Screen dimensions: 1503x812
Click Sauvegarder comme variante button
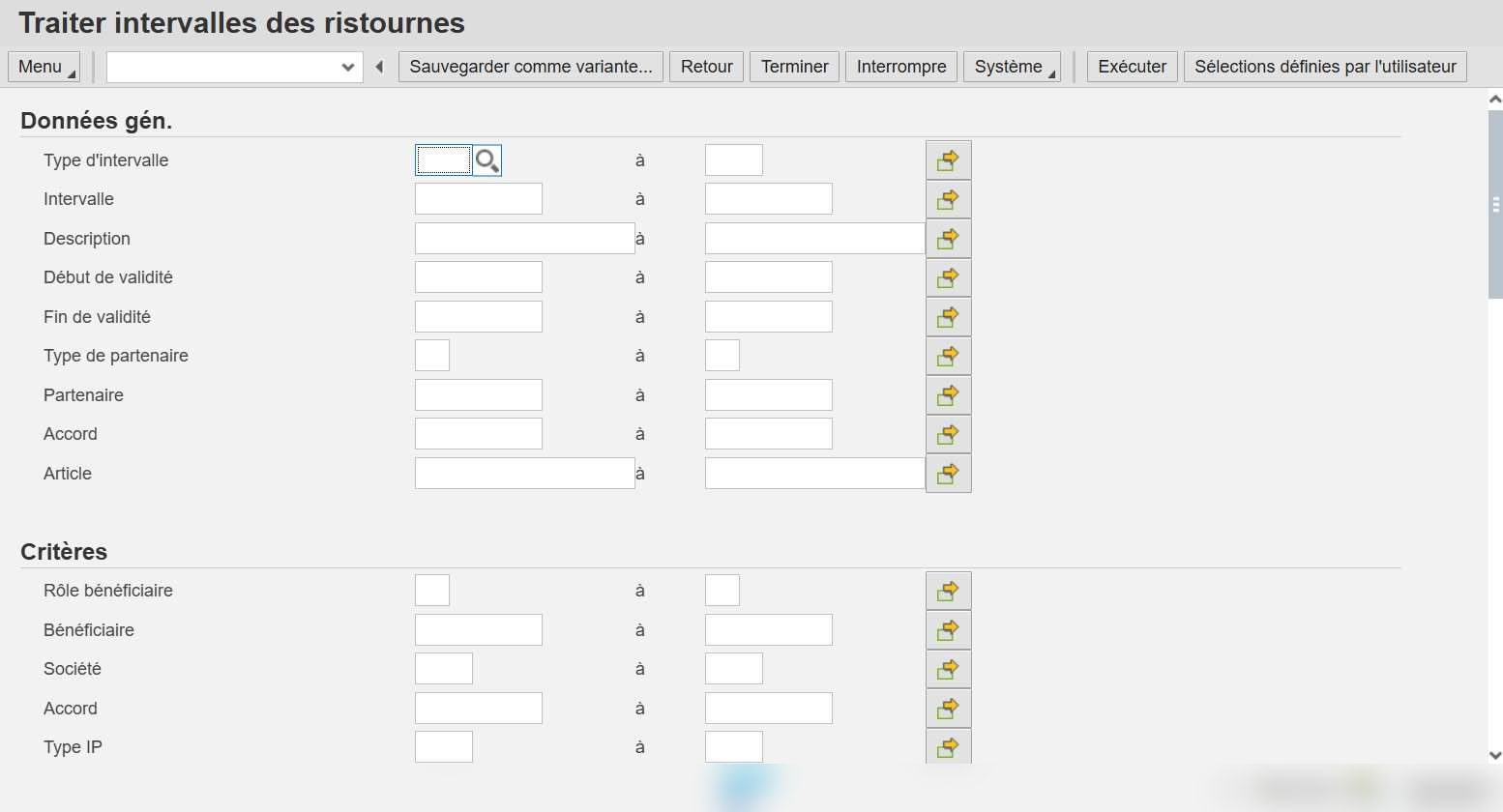click(x=531, y=67)
